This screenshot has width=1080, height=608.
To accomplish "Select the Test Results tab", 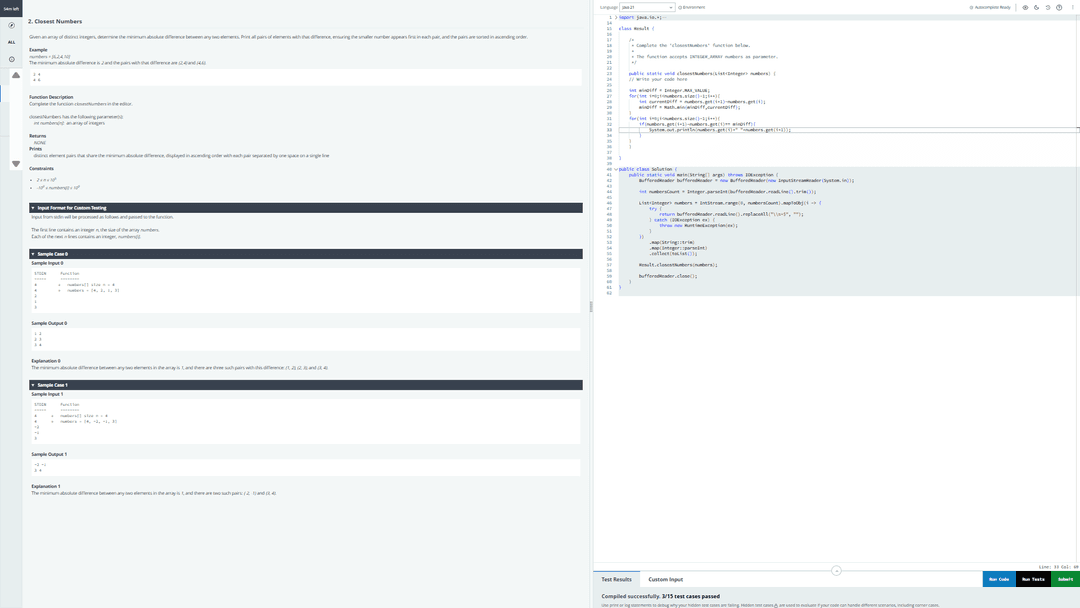I will pos(616,579).
